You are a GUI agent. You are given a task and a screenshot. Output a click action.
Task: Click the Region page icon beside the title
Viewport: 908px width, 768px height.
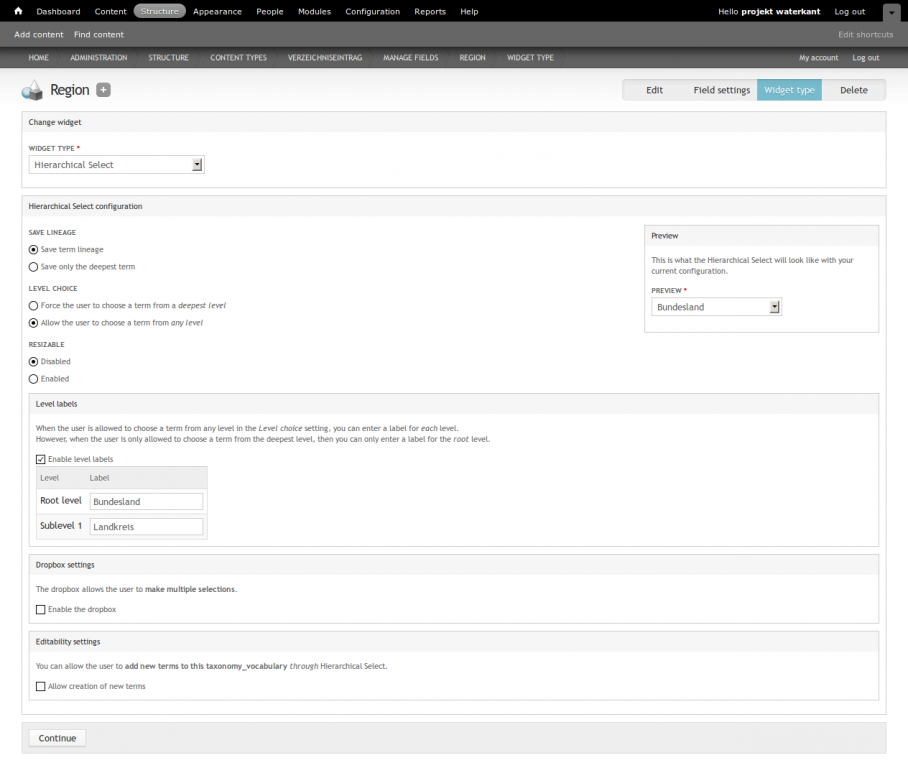click(33, 91)
